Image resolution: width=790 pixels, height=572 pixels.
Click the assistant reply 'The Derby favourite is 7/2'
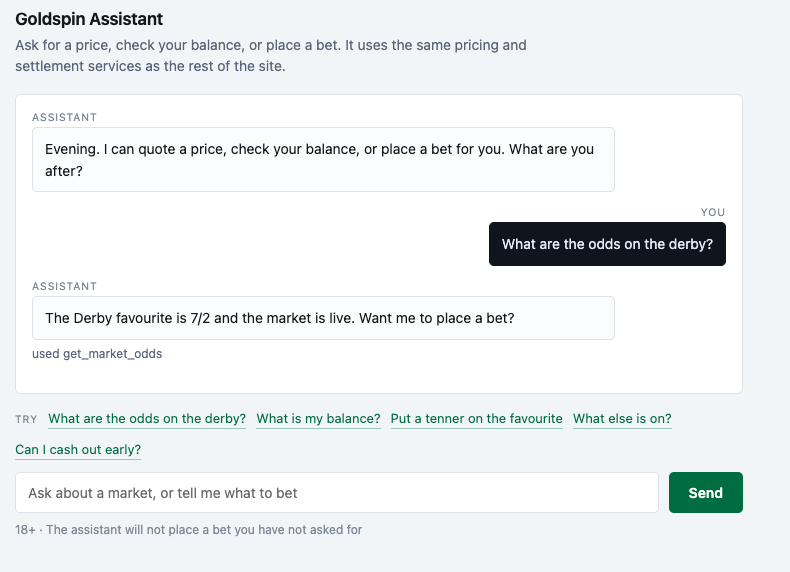coord(323,318)
